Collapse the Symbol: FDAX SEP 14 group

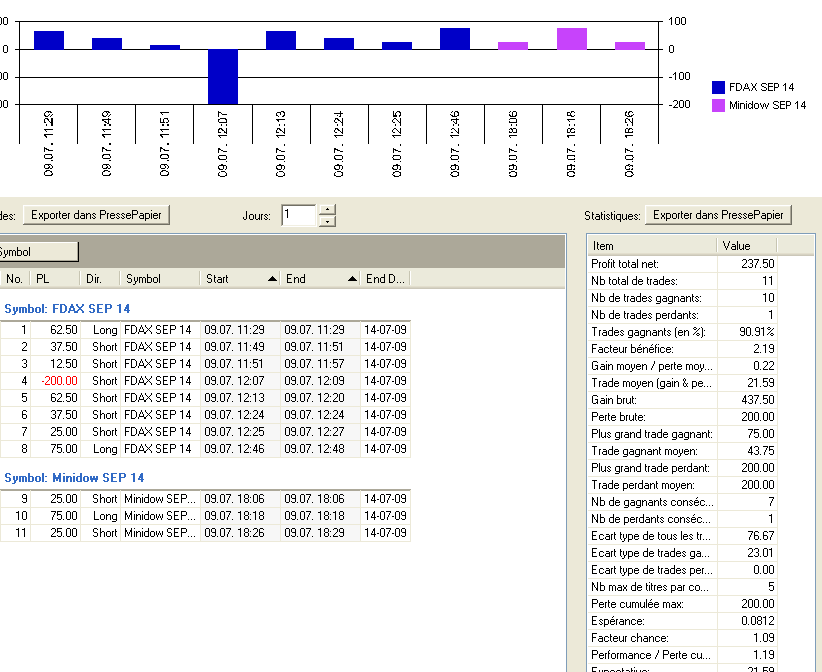pyautogui.click(x=66, y=309)
